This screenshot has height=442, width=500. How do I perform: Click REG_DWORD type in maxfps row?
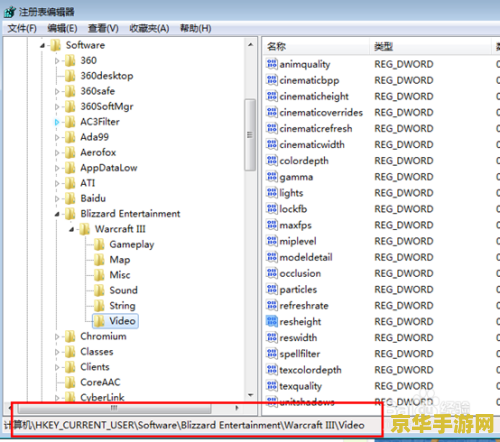(404, 225)
